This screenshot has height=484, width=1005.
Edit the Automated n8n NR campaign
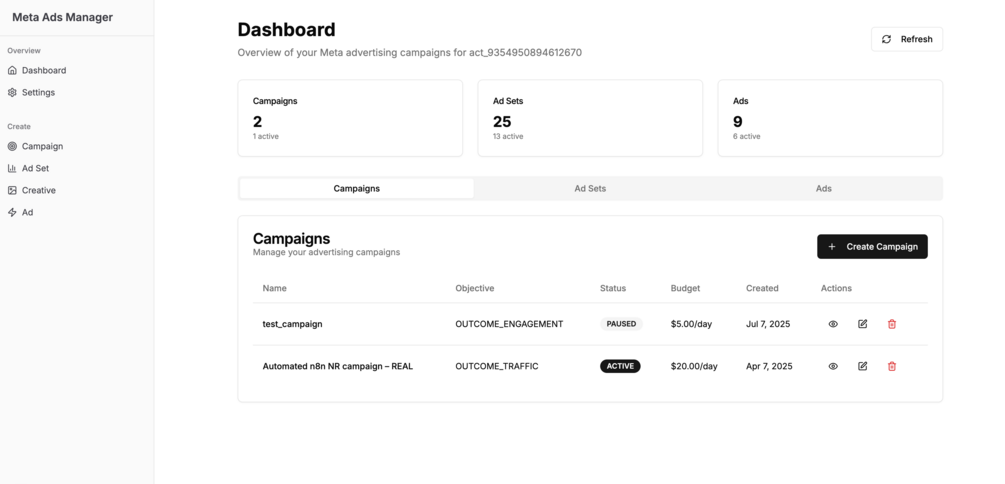click(862, 366)
